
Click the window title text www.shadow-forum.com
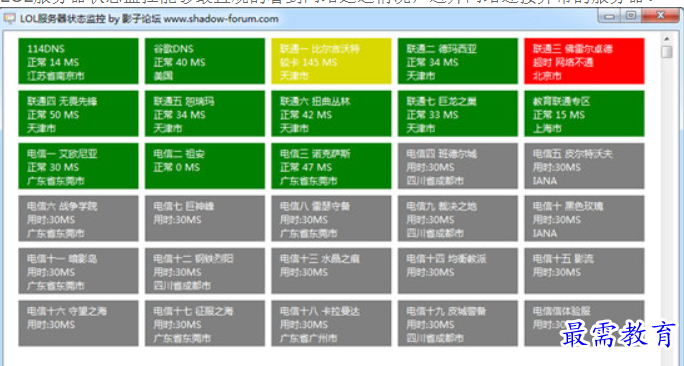[221, 19]
